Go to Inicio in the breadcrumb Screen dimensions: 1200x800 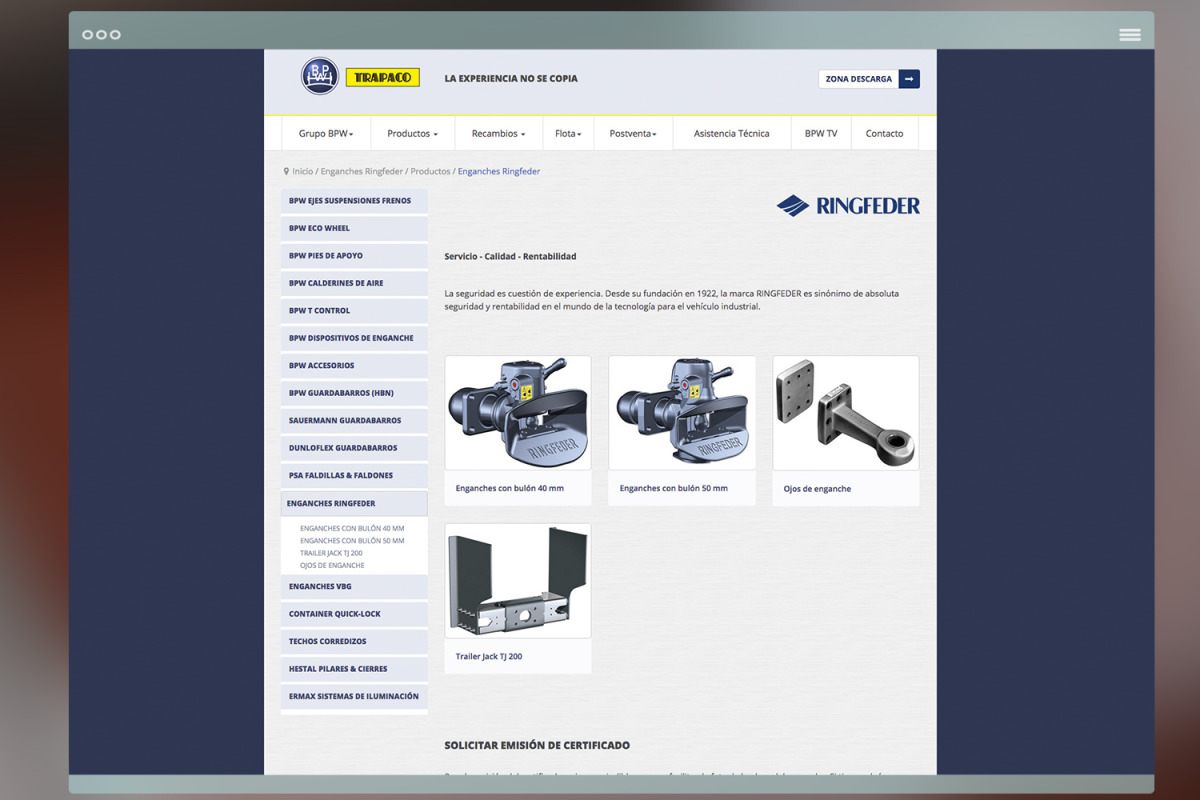302,172
